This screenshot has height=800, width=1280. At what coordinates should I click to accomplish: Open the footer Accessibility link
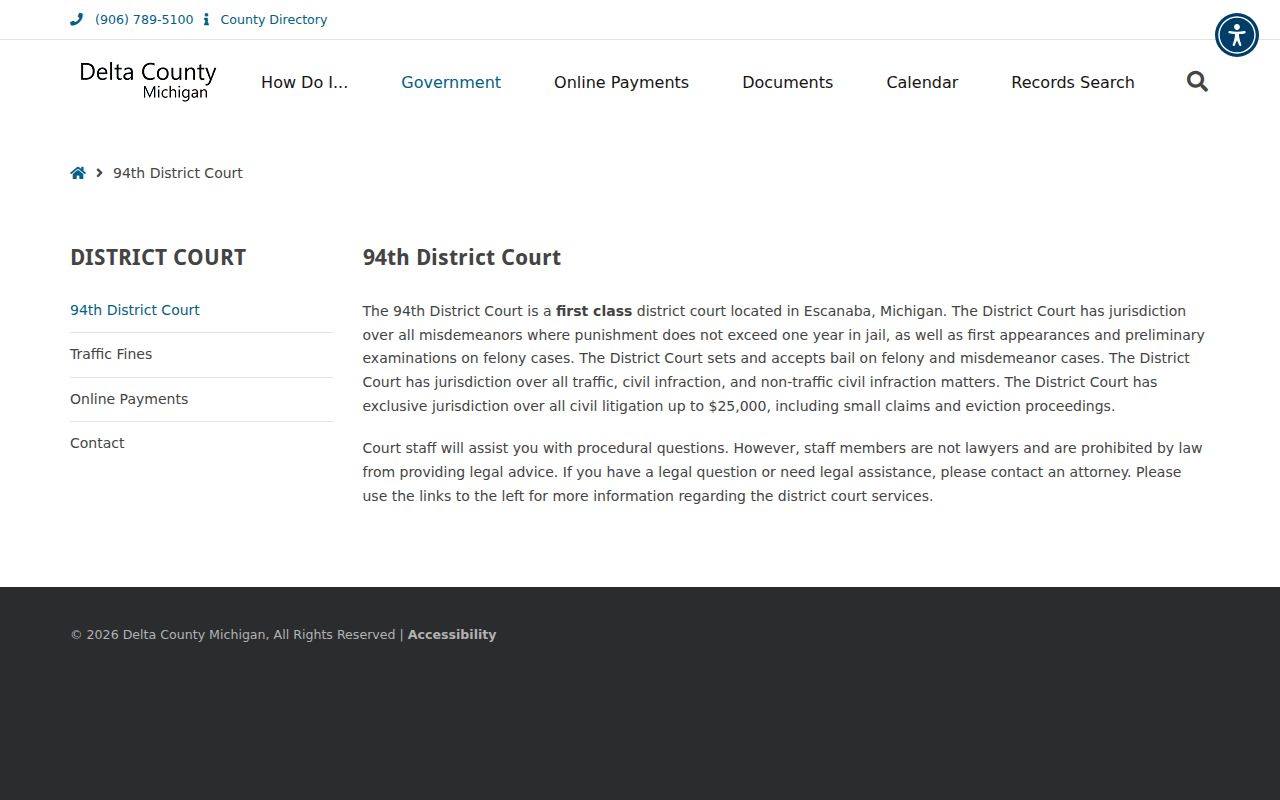click(x=452, y=634)
